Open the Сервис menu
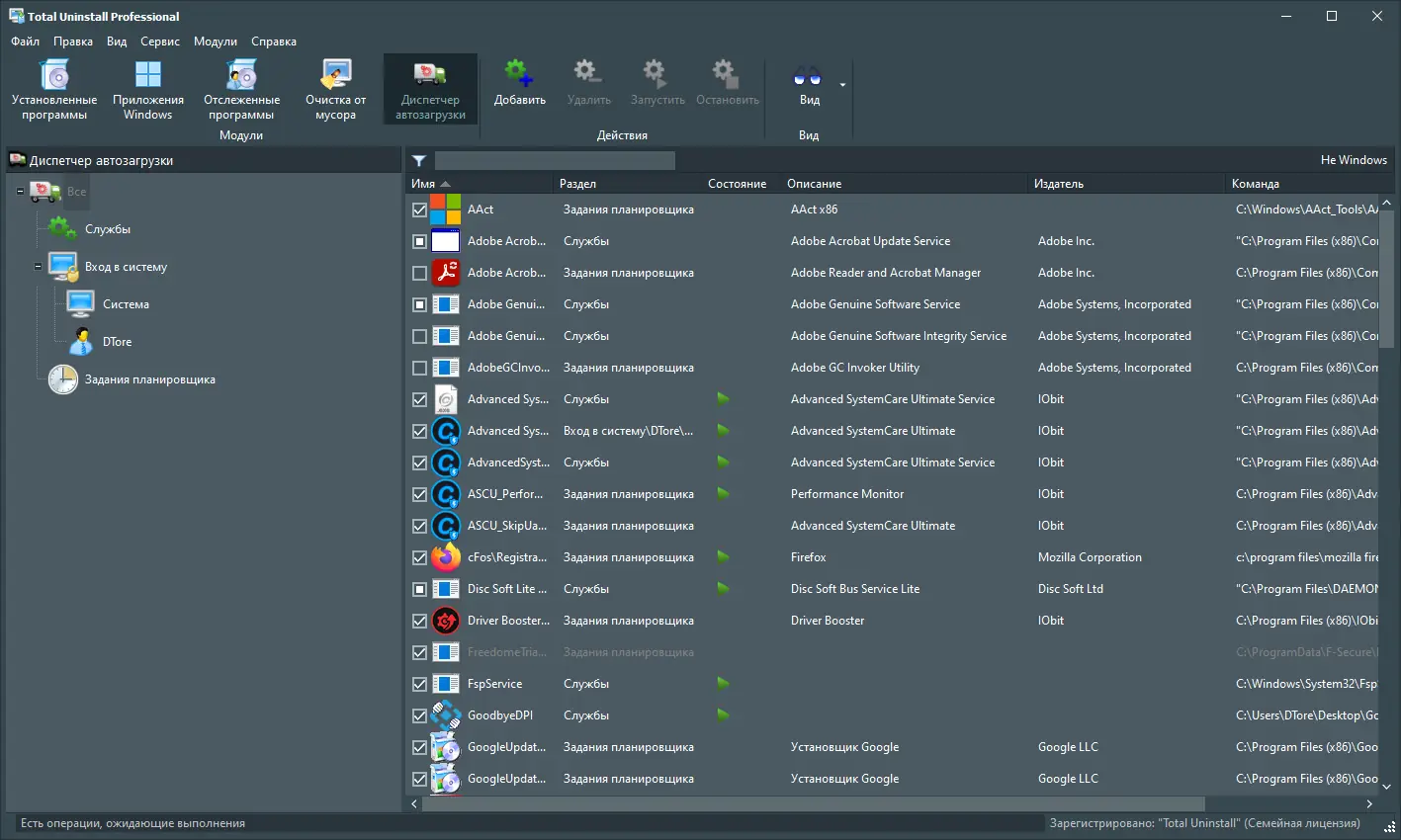Image resolution: width=1401 pixels, height=840 pixels. click(x=160, y=42)
